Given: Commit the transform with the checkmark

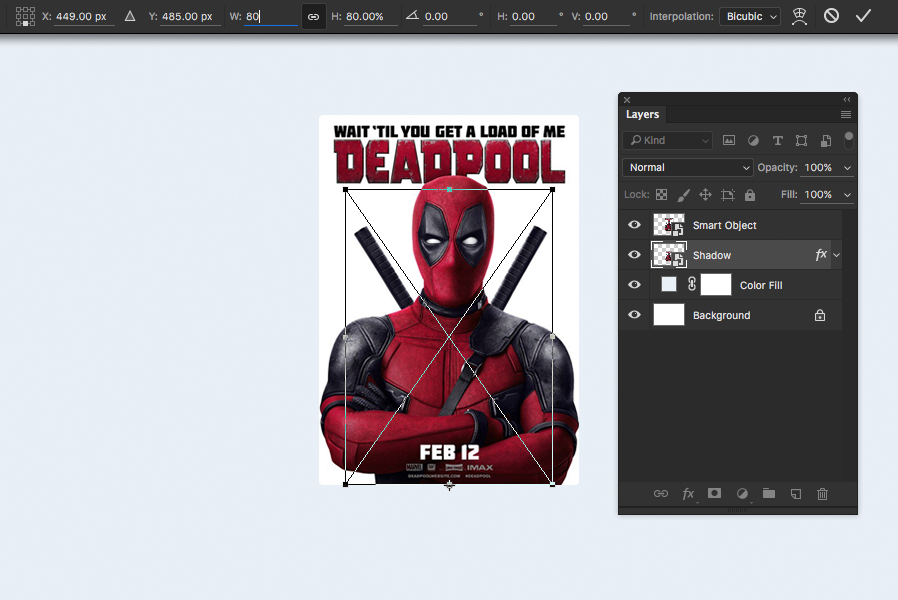Looking at the screenshot, I should (x=864, y=16).
